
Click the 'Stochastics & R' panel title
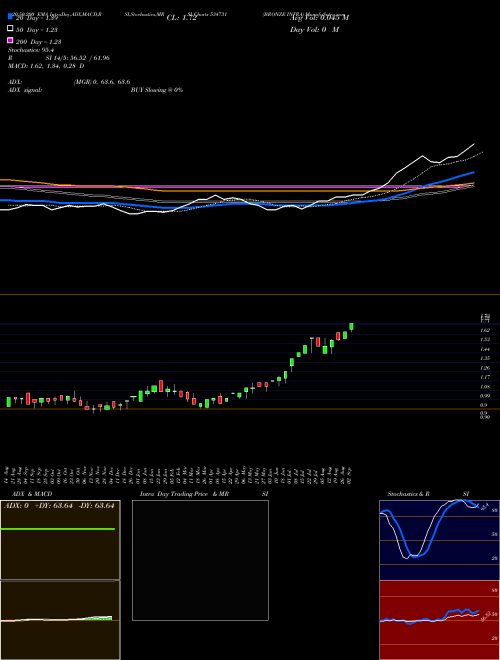(408, 494)
